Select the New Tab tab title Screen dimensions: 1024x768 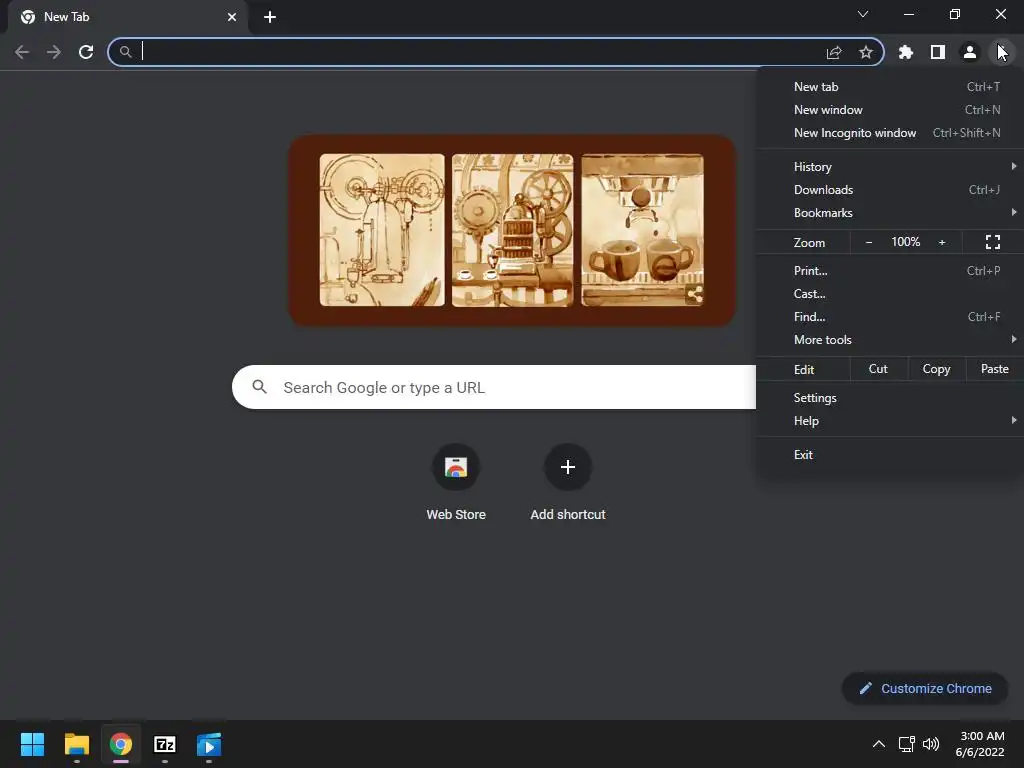pos(67,17)
